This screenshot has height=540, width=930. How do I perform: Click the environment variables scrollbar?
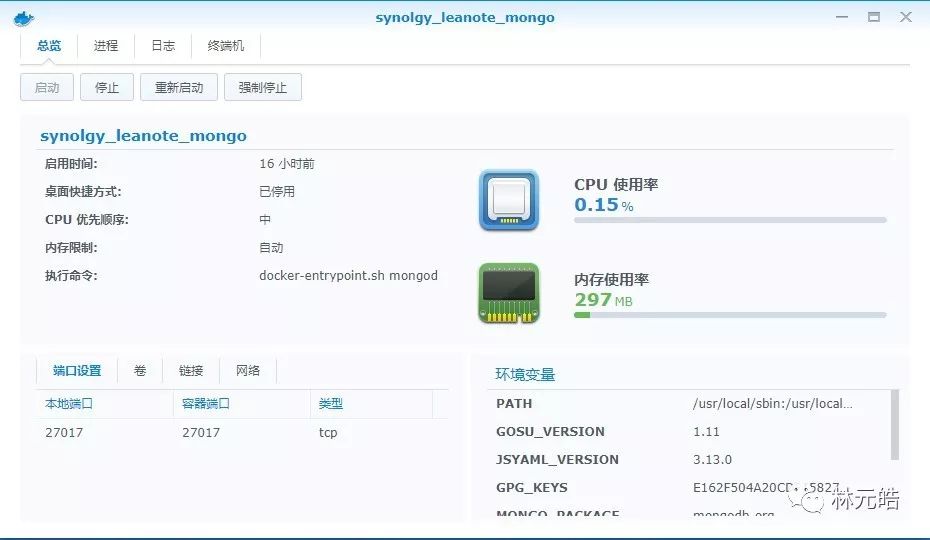tap(895, 424)
